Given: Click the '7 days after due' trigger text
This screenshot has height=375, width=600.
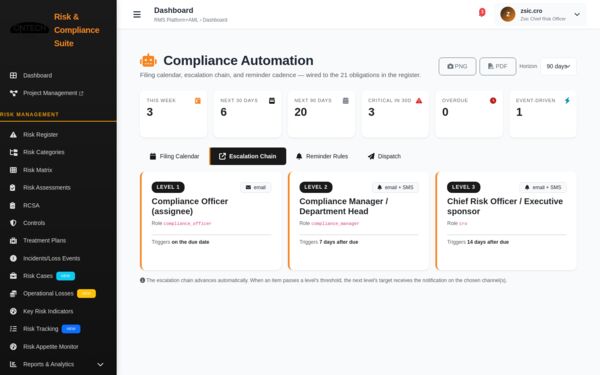Looking at the screenshot, I should tap(339, 242).
